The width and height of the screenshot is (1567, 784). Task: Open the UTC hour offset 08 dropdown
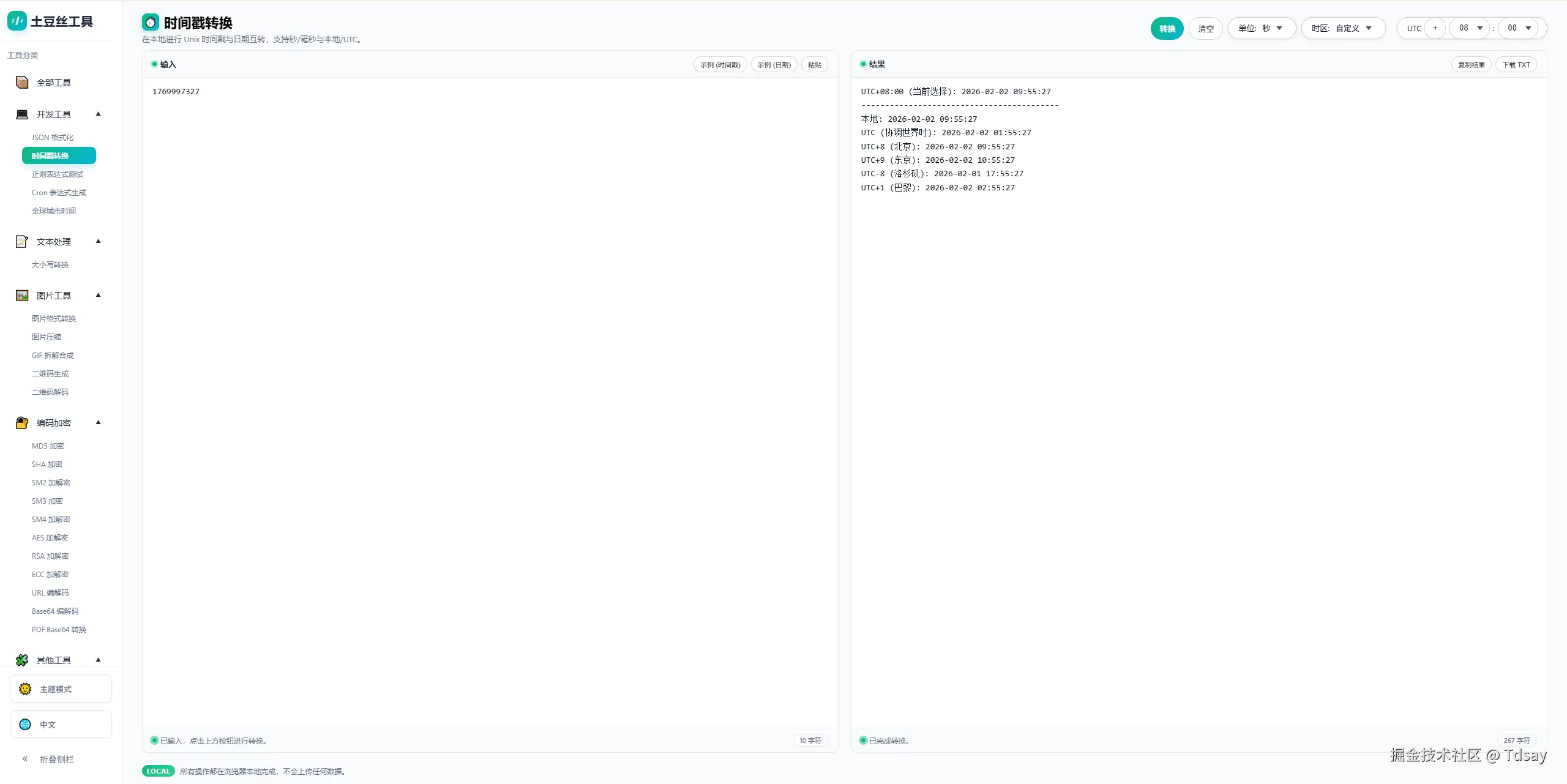[x=1470, y=28]
